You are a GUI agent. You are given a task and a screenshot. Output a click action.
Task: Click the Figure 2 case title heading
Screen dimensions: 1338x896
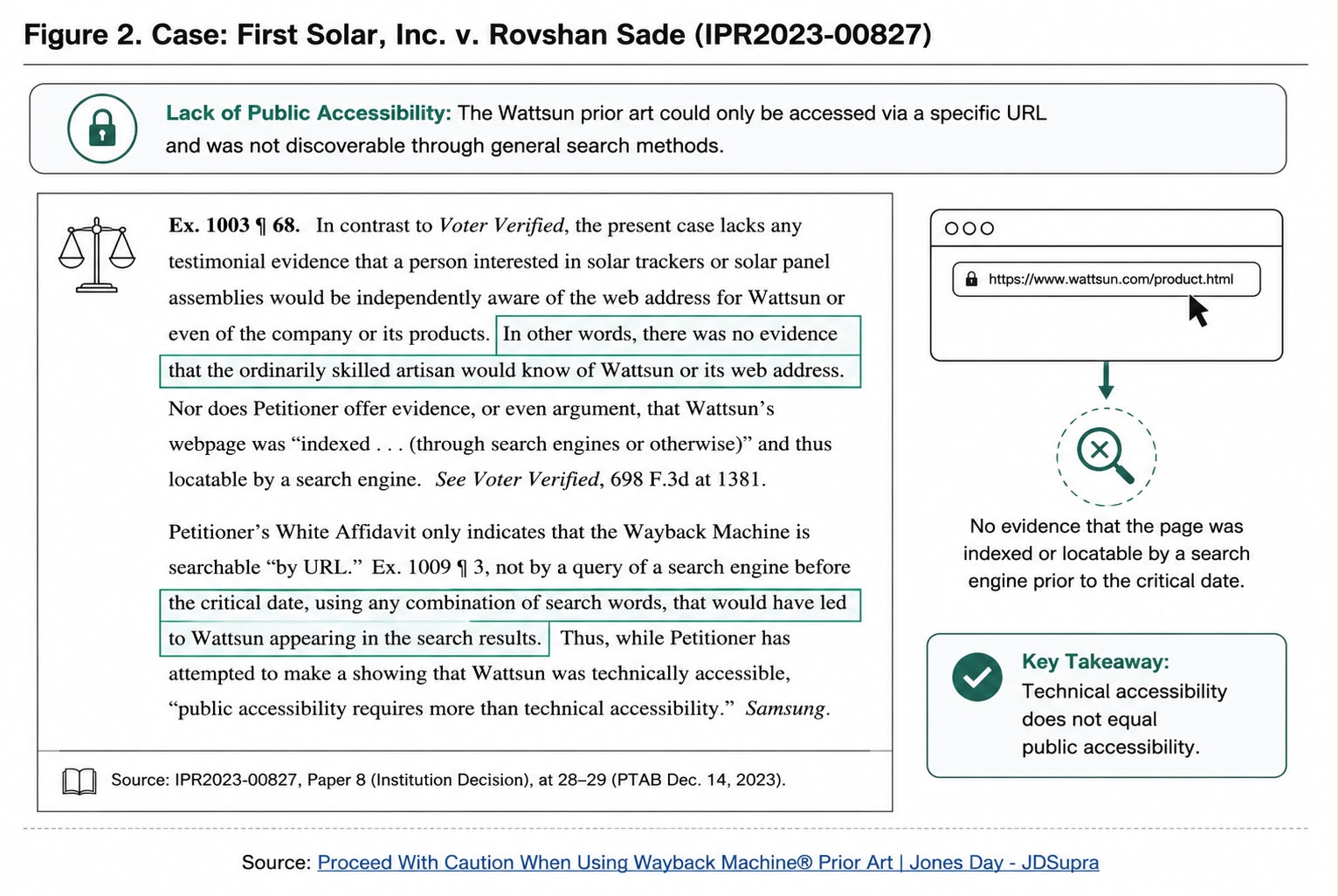coord(478,35)
